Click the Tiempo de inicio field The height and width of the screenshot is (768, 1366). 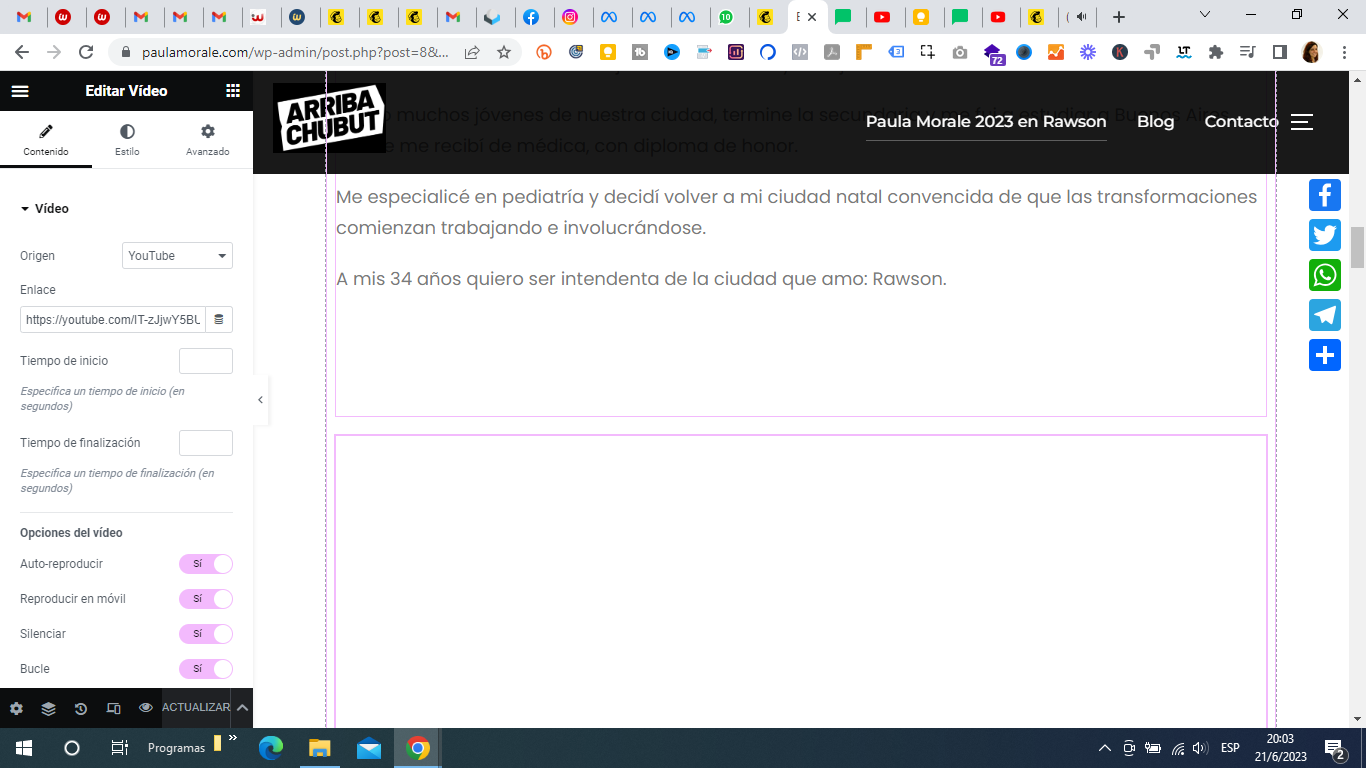pyautogui.click(x=206, y=361)
